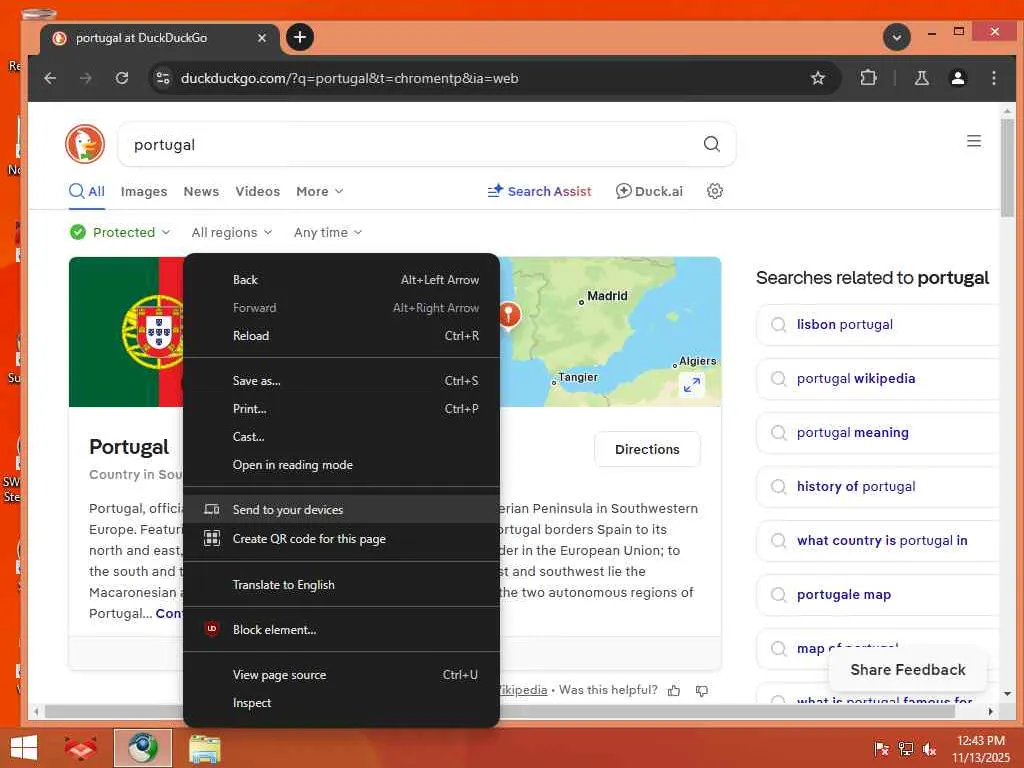Click the red map location pin
1024x768 pixels.
509,315
